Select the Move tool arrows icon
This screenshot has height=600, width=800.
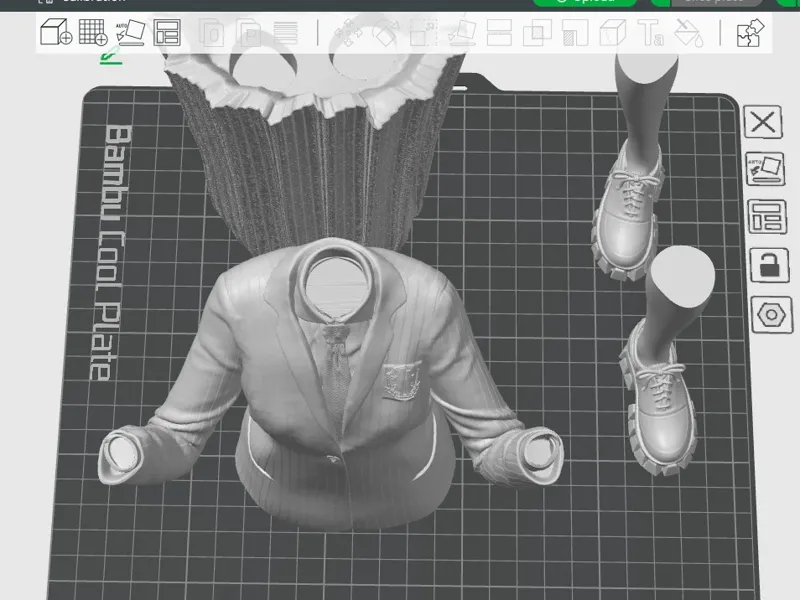point(348,33)
